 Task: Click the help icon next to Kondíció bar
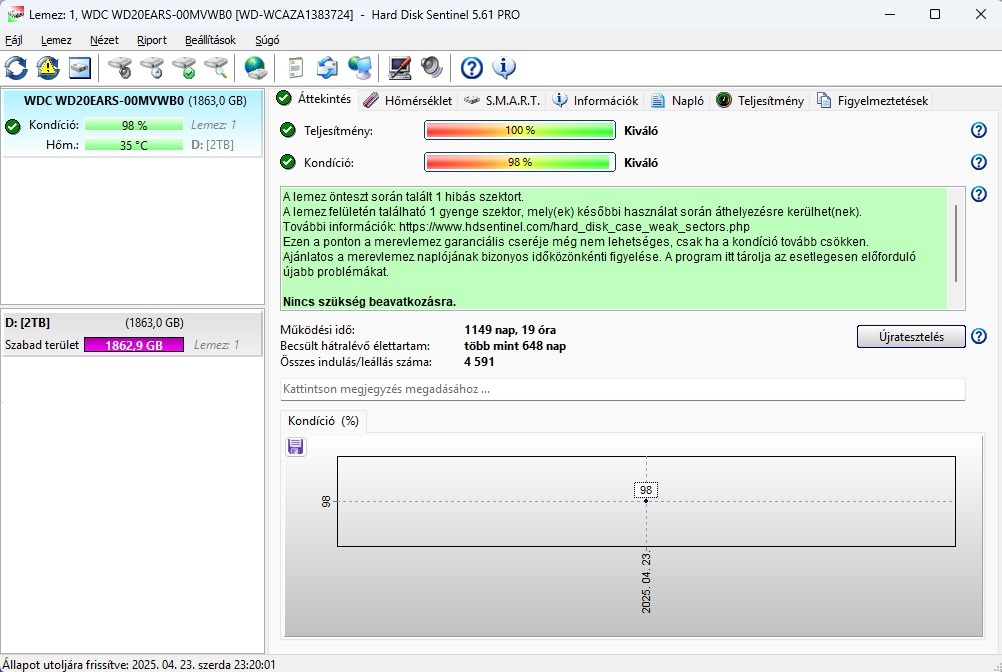[978, 162]
